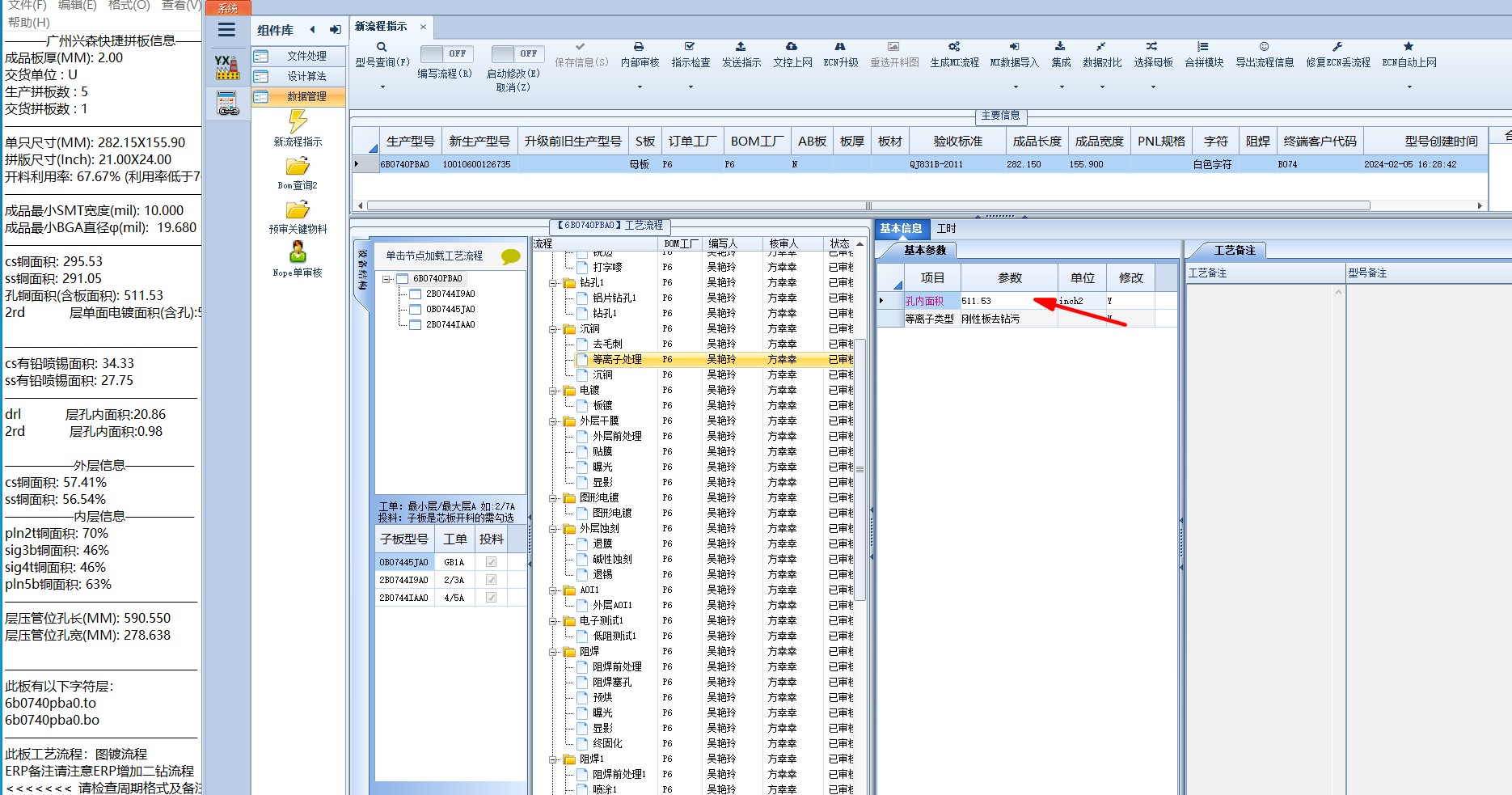Open Nope单审核 person icon
The image size is (1512, 795).
pyautogui.click(x=298, y=252)
